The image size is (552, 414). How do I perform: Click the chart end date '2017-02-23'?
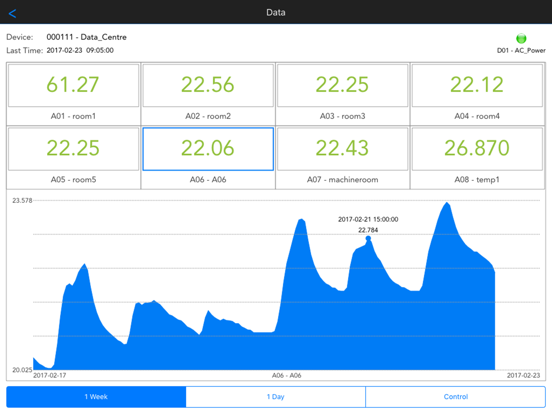(523, 375)
